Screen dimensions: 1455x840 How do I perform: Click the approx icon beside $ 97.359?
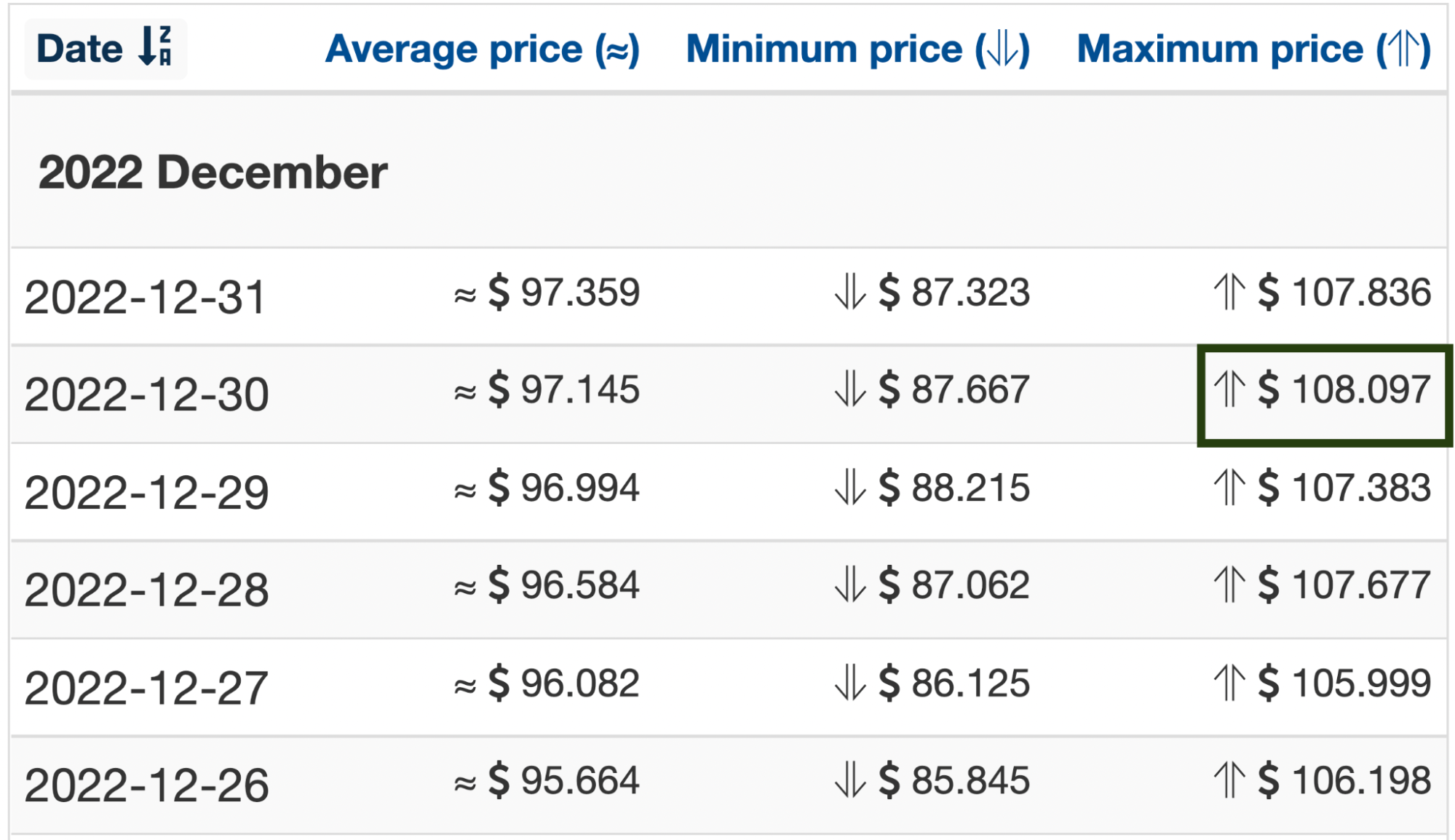465,295
